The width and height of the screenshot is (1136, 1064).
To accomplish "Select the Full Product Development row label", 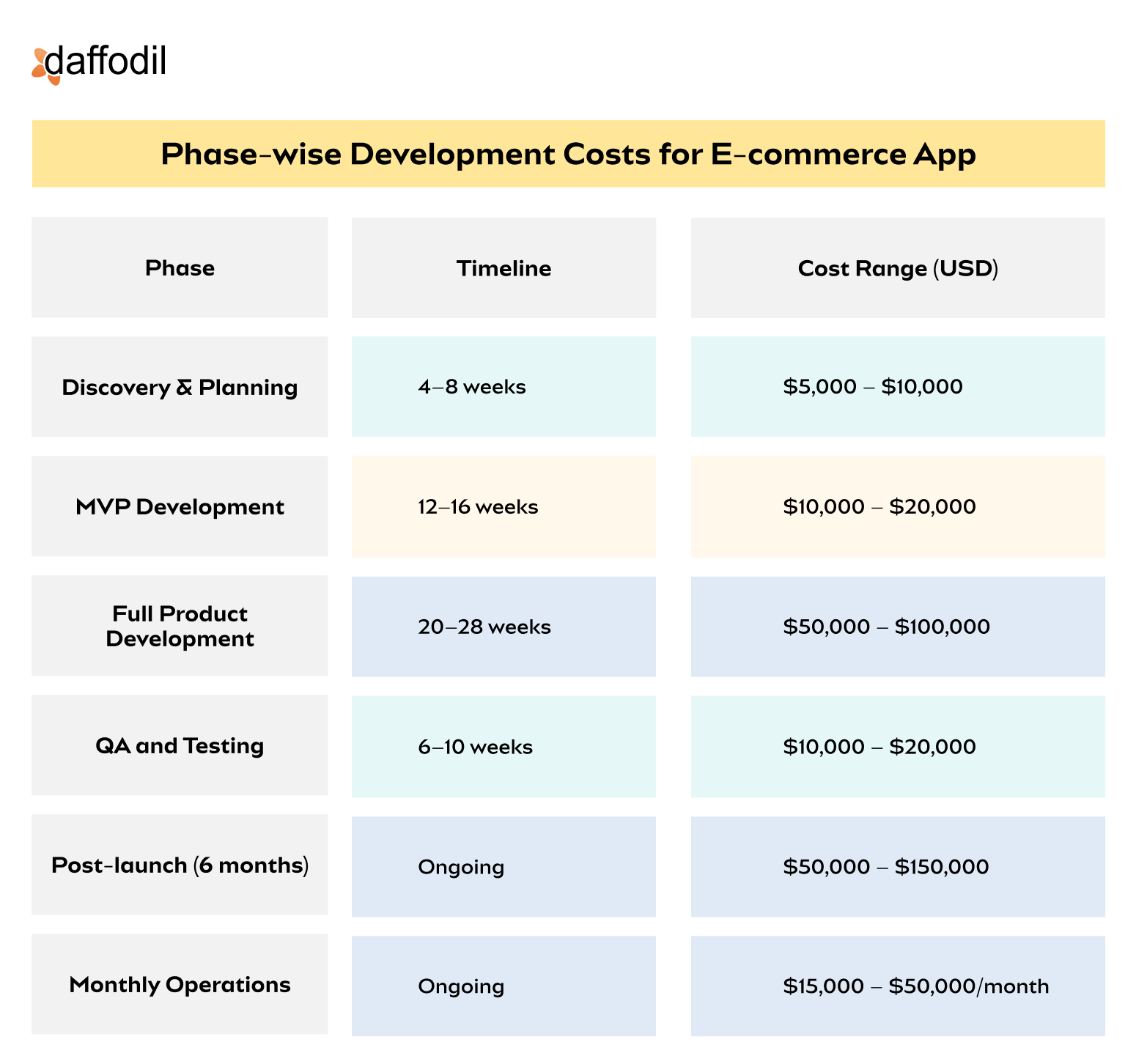I will point(180,626).
